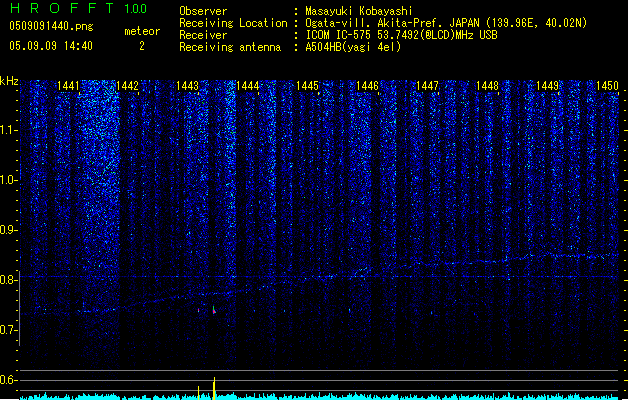The width and height of the screenshot is (629, 400).
Task: Click the red meteor echo marks
Action: pyautogui.click(x=206, y=310)
